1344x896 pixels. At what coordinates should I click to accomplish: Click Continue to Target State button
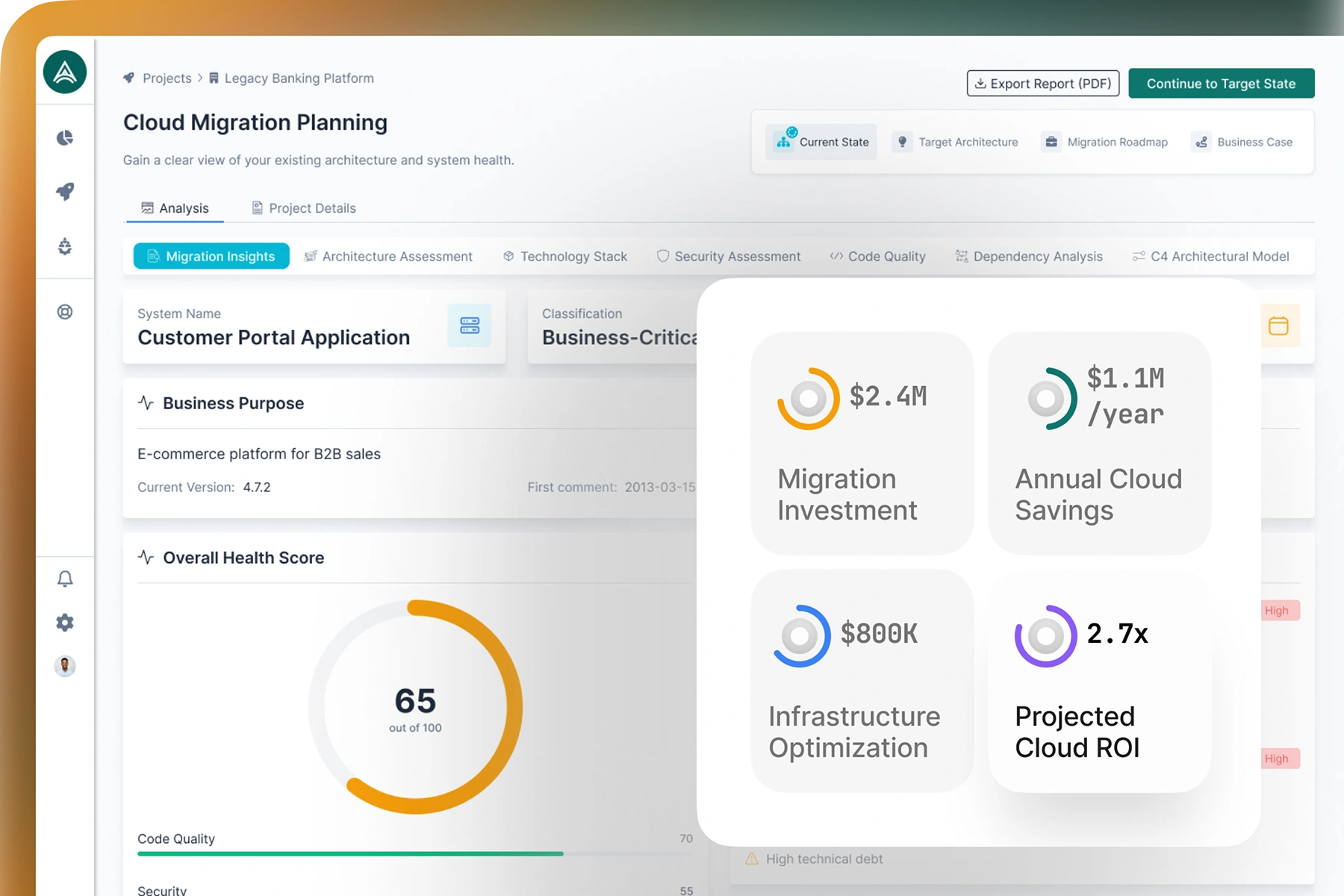[1222, 84]
